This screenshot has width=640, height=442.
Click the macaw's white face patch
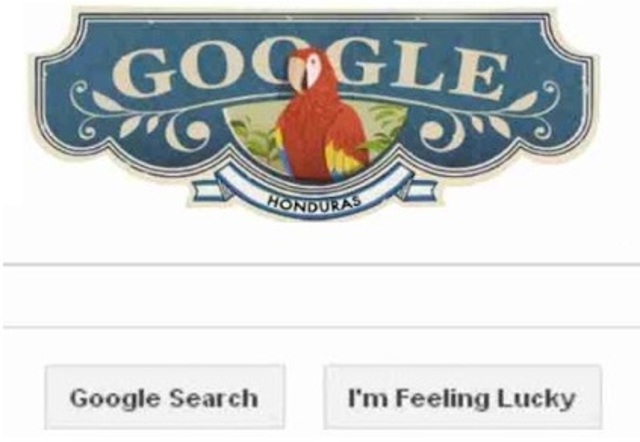point(313,70)
